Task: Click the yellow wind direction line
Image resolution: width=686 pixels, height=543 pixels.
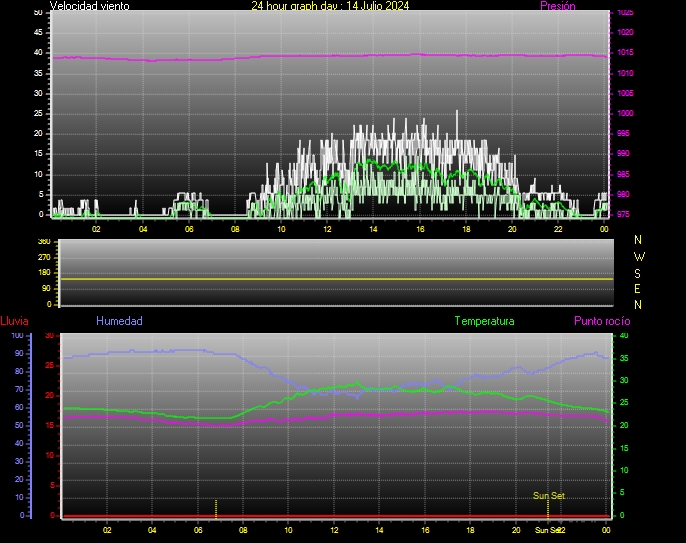Action: pyautogui.click(x=337, y=279)
